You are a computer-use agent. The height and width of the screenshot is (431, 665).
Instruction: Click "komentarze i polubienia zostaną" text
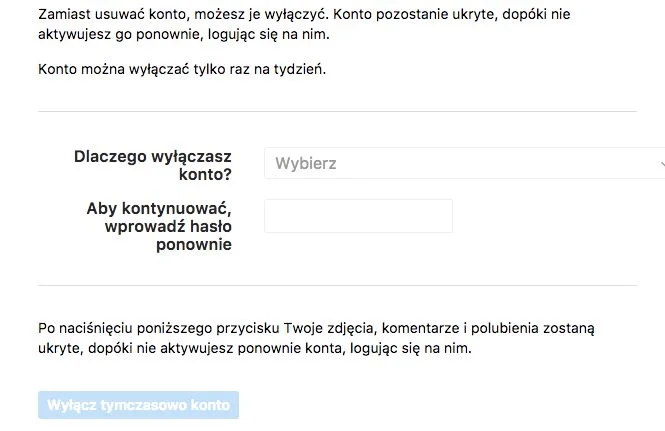488,328
